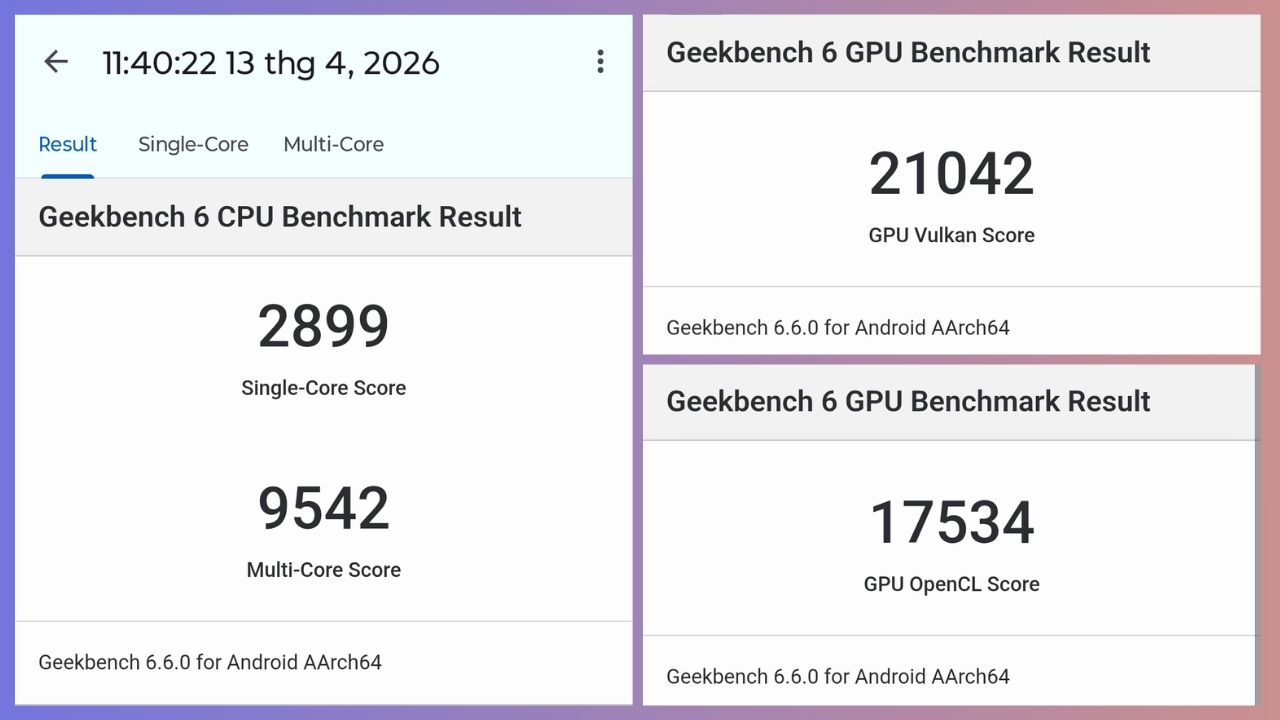Tap the back arrow icon
Image resolution: width=1280 pixels, height=720 pixels.
click(x=56, y=62)
